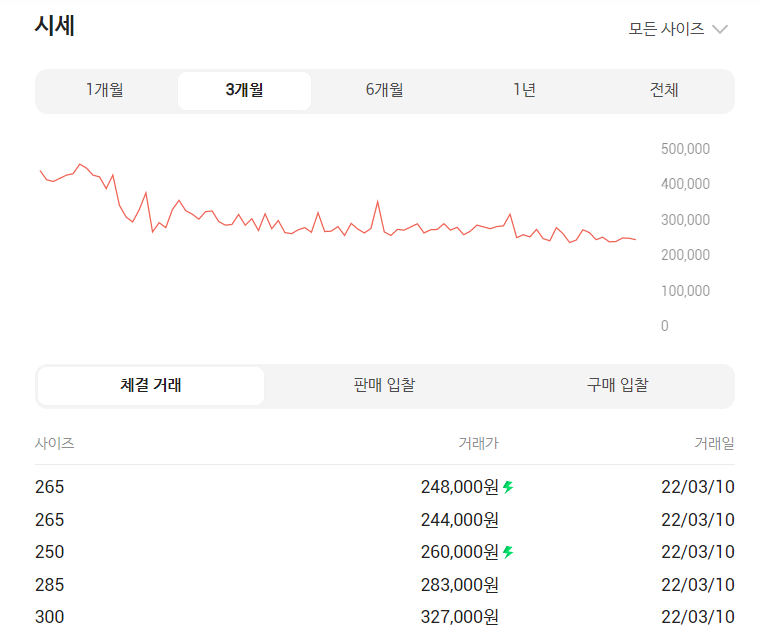Open the 구매 입찰 tab

(617, 385)
